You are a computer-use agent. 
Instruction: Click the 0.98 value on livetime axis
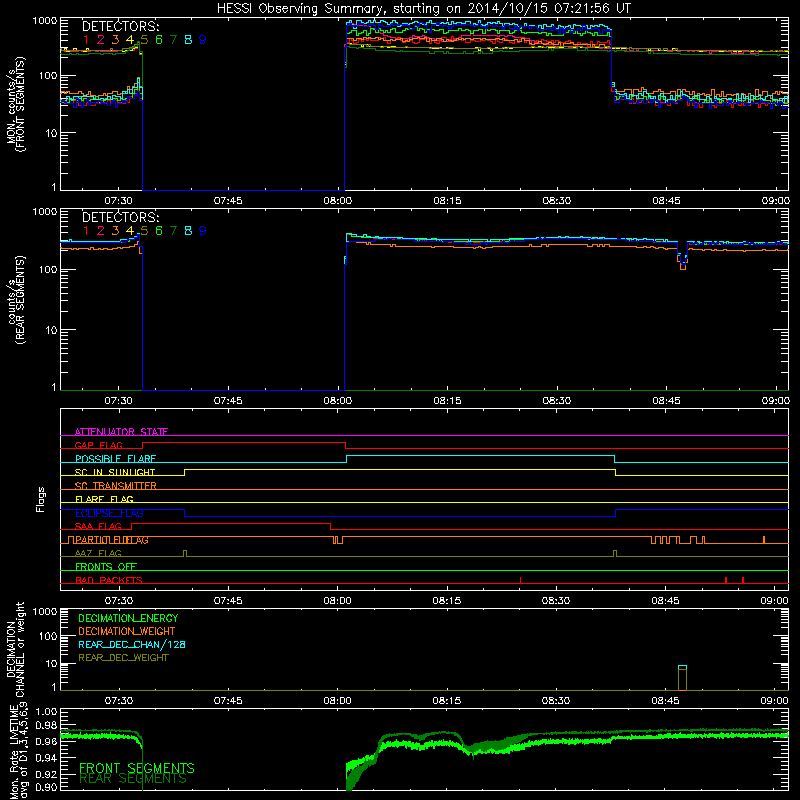coord(46,726)
